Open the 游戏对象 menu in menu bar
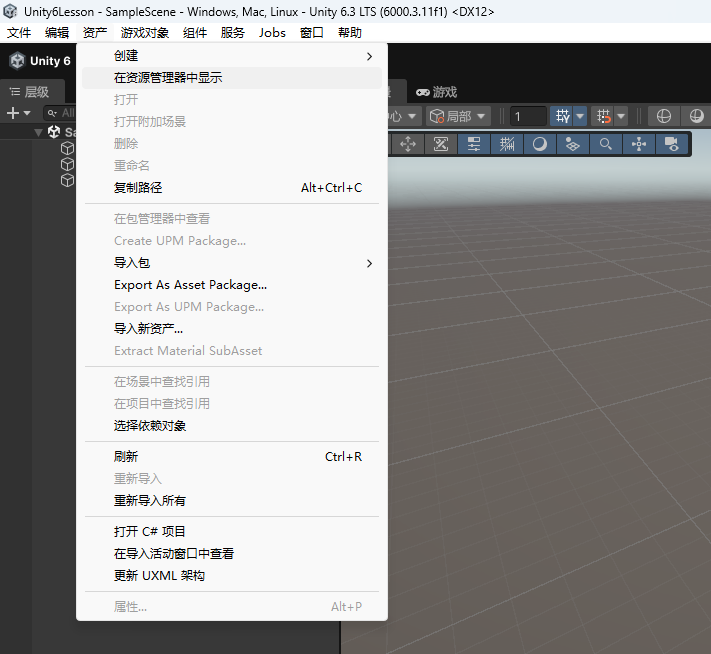 145,33
